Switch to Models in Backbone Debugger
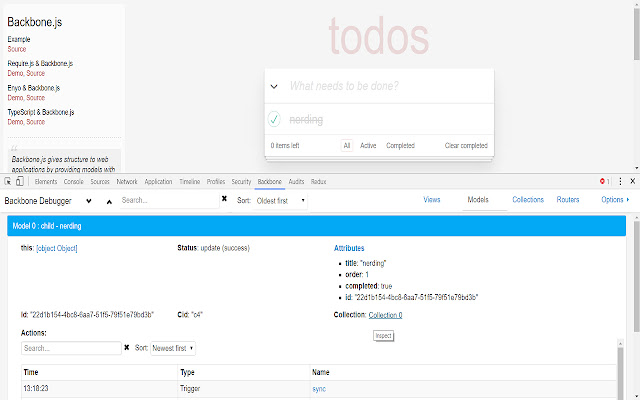Image resolution: width=640 pixels, height=400 pixels. [x=478, y=200]
